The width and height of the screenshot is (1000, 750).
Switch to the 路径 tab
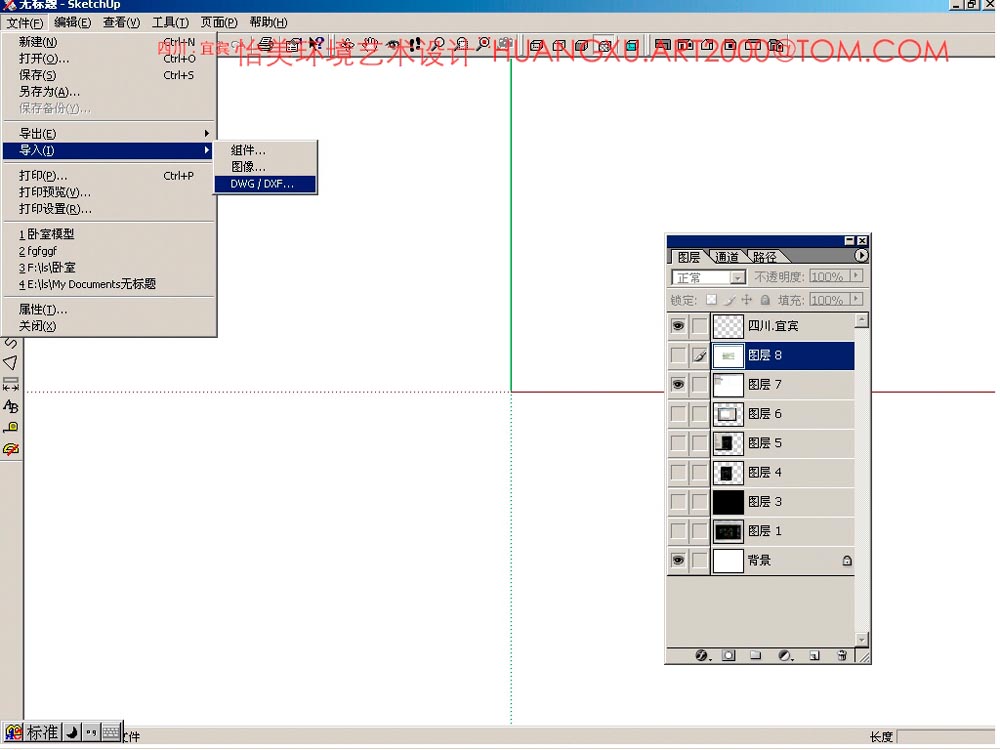[x=764, y=256]
